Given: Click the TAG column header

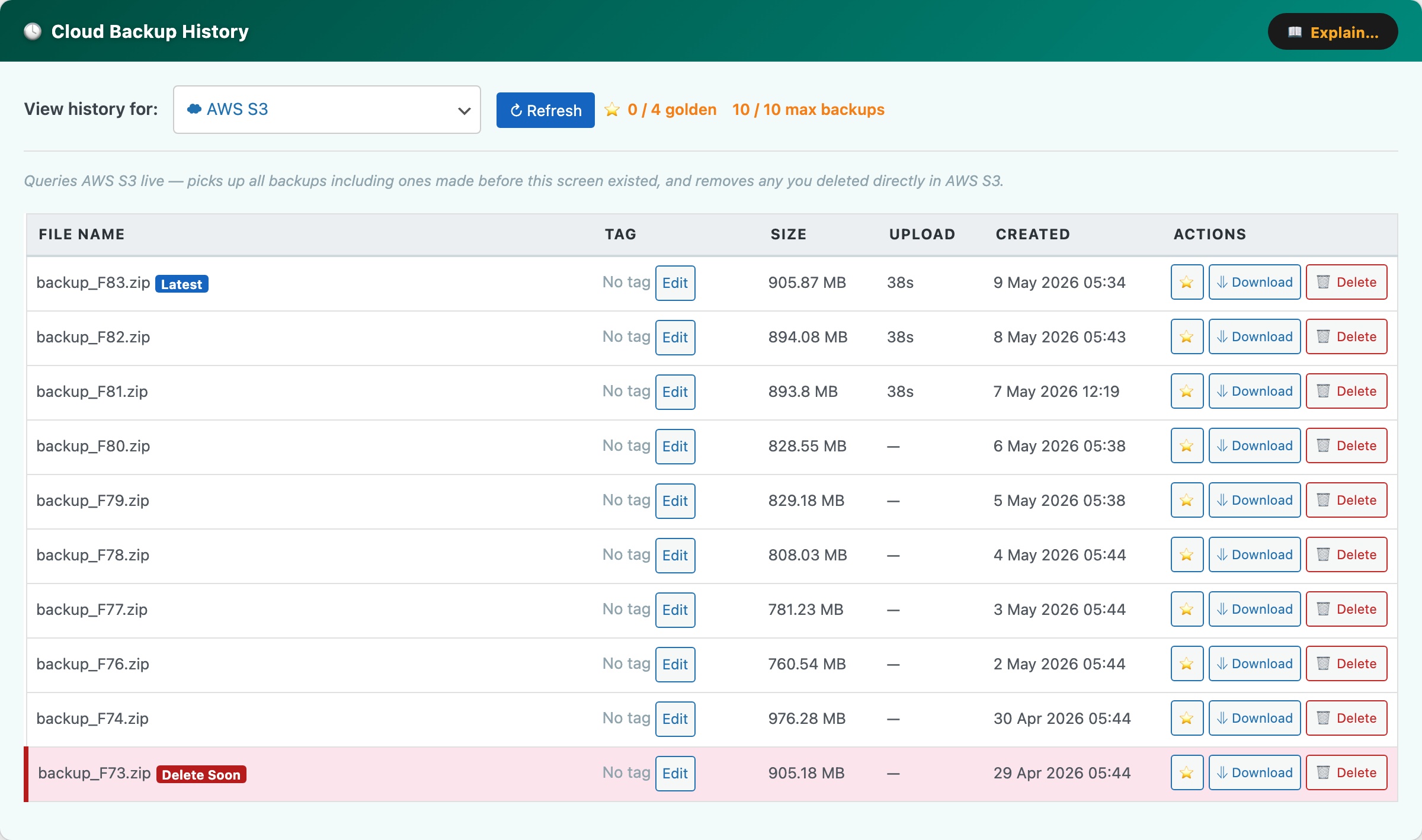Looking at the screenshot, I should point(620,235).
